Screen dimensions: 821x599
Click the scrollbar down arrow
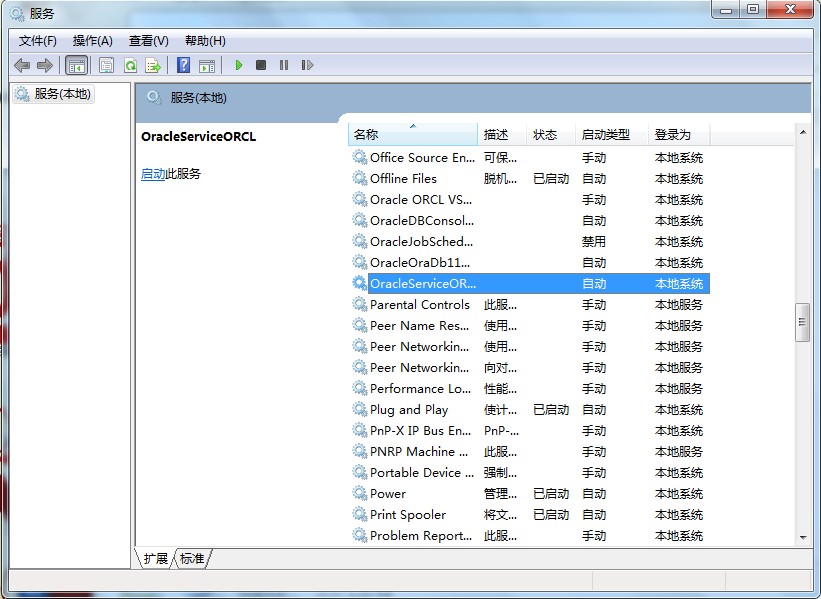pyautogui.click(x=803, y=537)
